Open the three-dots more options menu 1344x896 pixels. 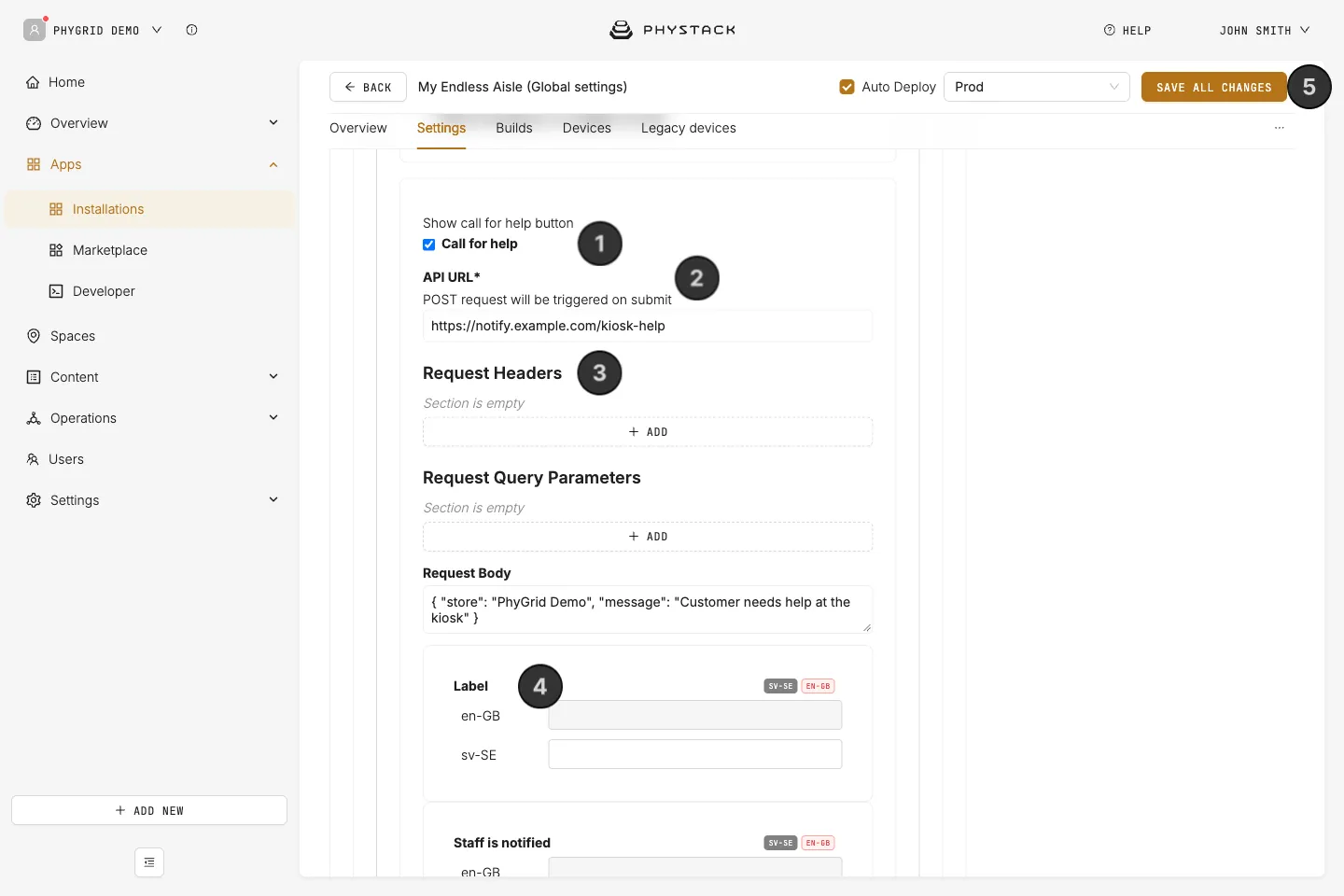[x=1280, y=128]
